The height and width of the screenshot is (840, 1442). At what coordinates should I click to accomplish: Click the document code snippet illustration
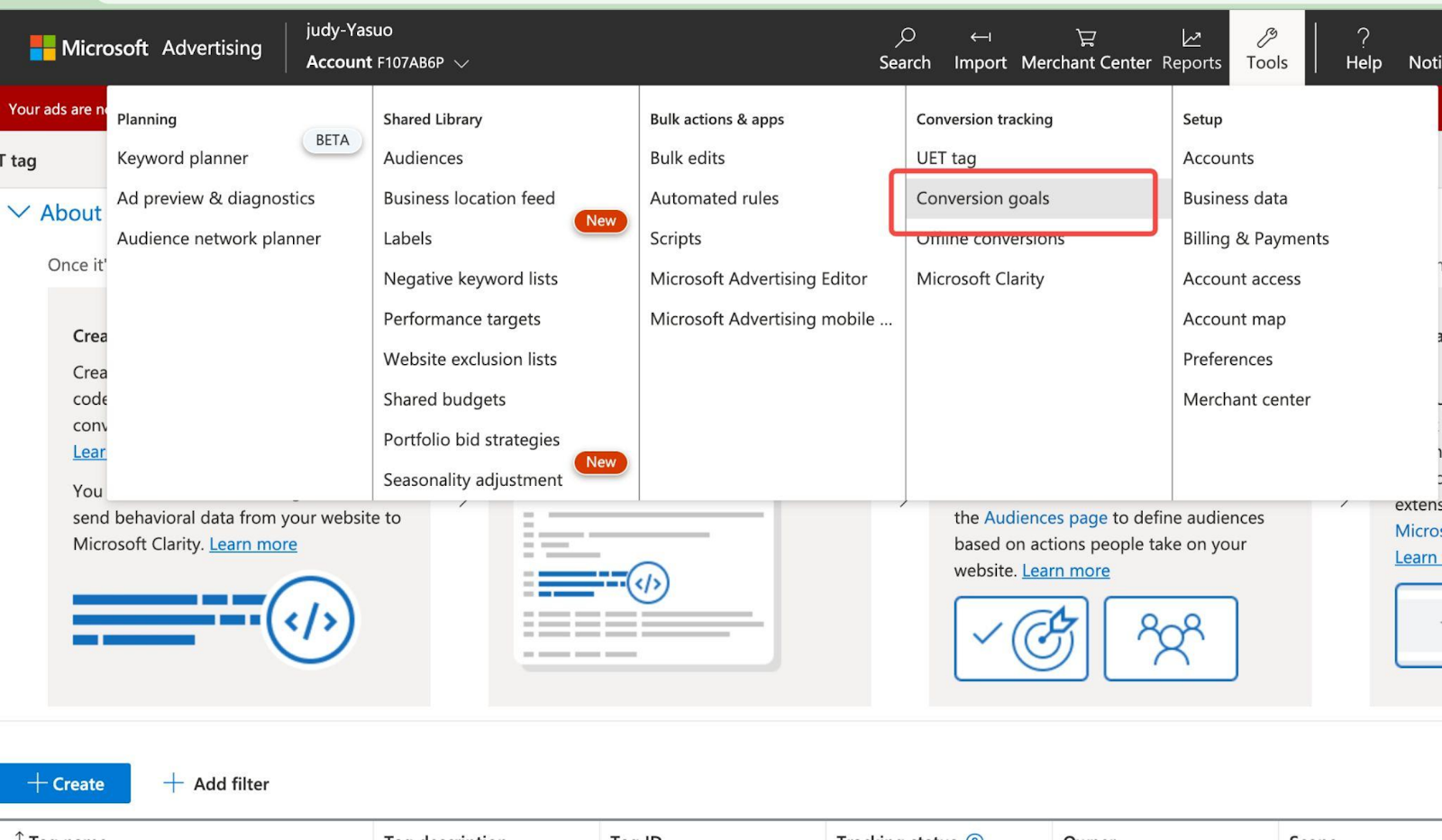[x=645, y=586]
